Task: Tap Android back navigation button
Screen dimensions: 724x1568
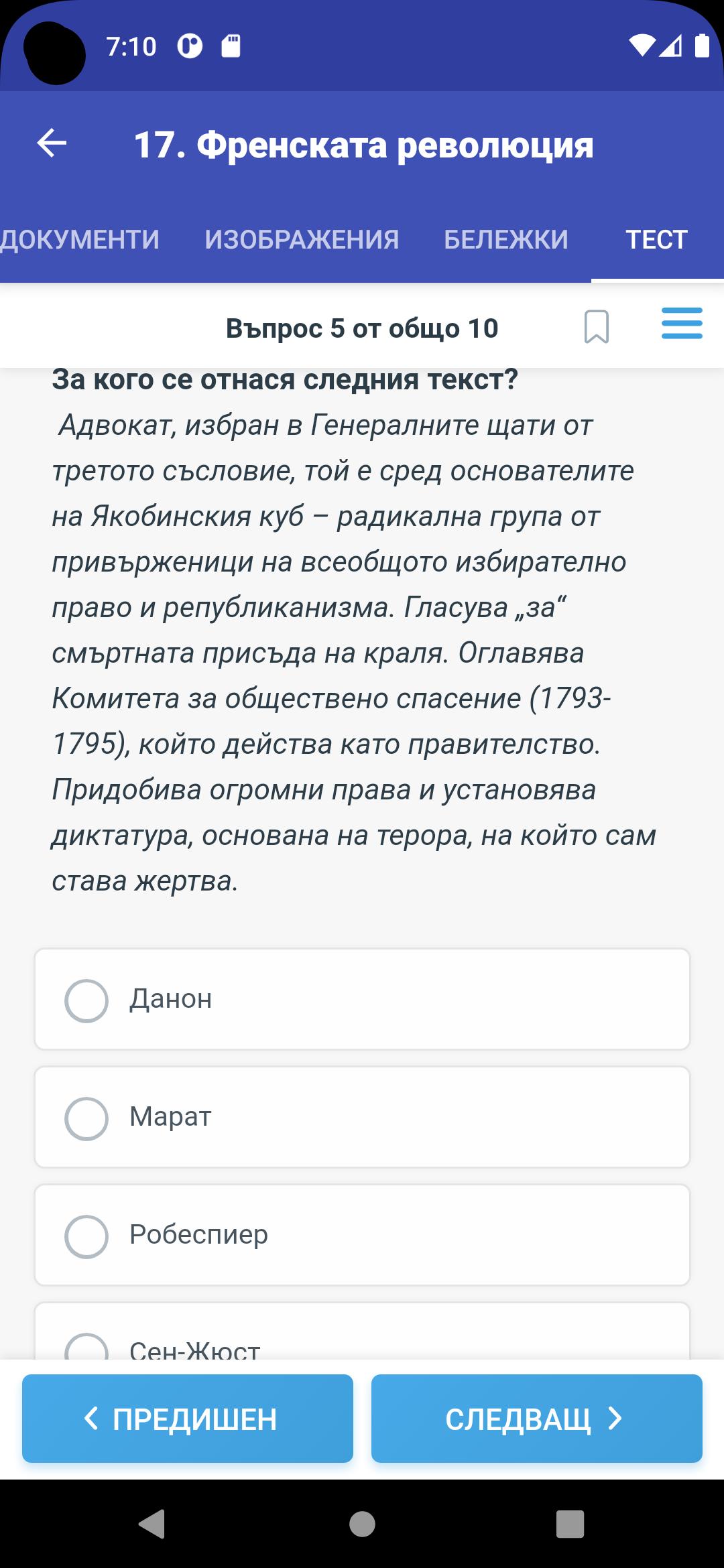Action: tap(153, 1523)
